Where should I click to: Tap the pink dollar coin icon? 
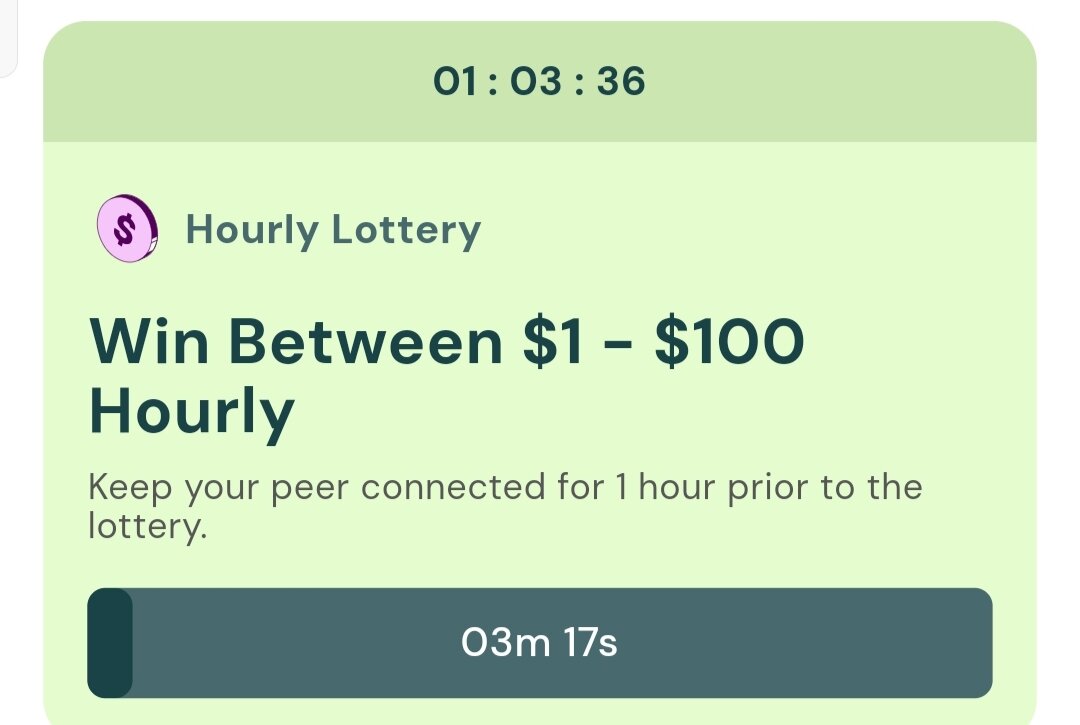tap(127, 229)
